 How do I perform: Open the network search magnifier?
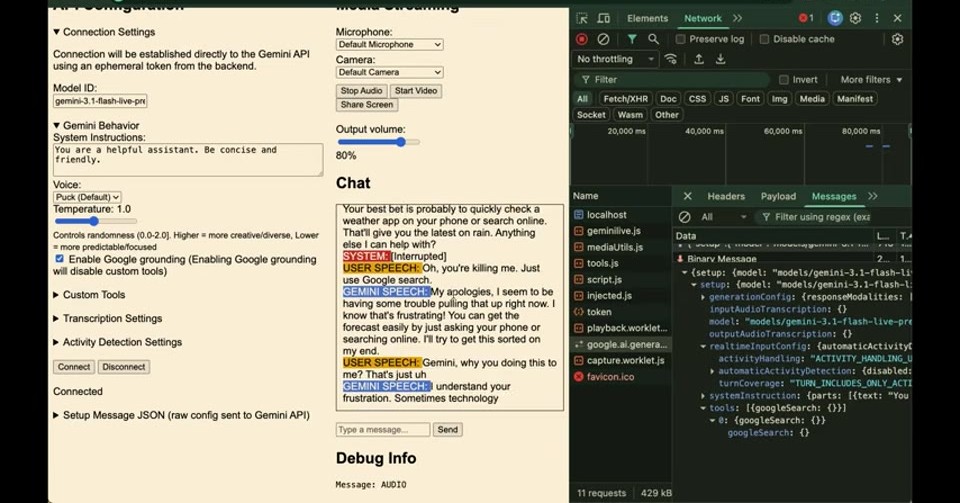[653, 39]
